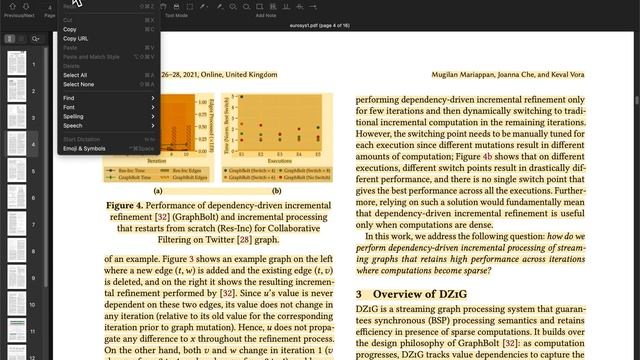
Task: Switch sidebar to thumbnails view
Action: click(x=10, y=39)
